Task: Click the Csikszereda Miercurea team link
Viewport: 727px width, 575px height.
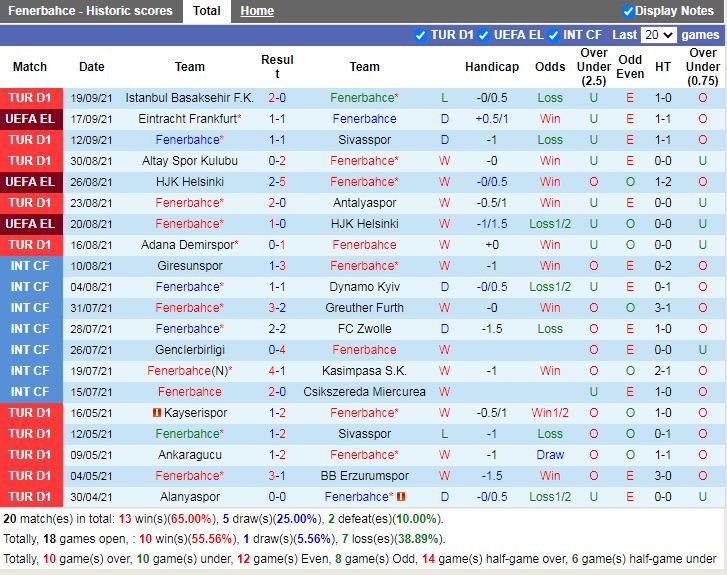Action: 364,392
